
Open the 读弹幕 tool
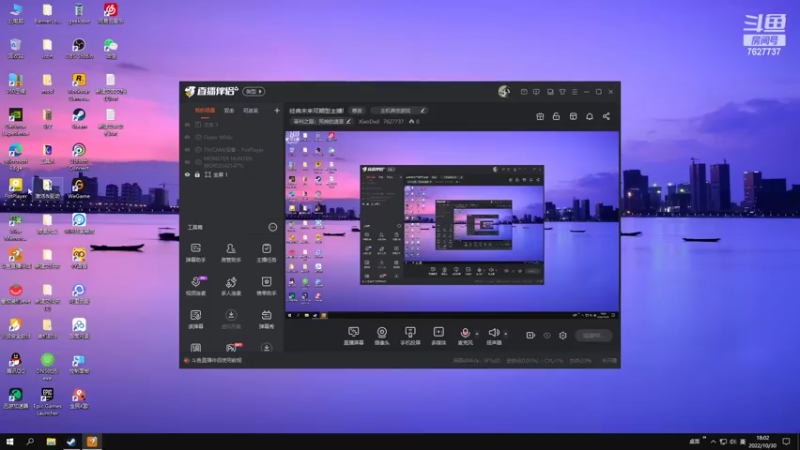click(195, 319)
